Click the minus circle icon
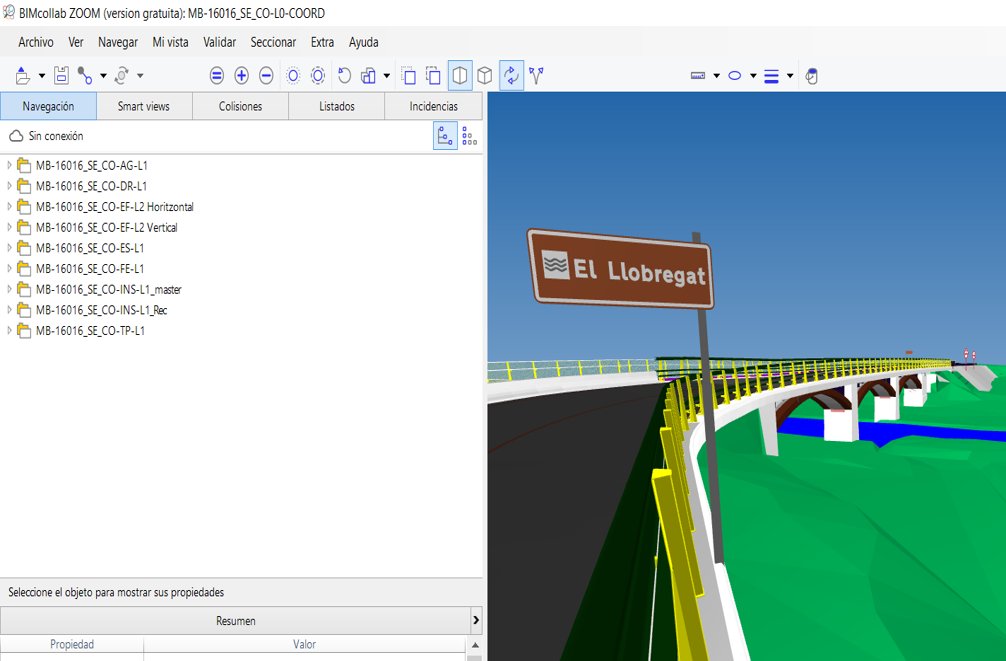This screenshot has height=661, width=1006. [266, 76]
